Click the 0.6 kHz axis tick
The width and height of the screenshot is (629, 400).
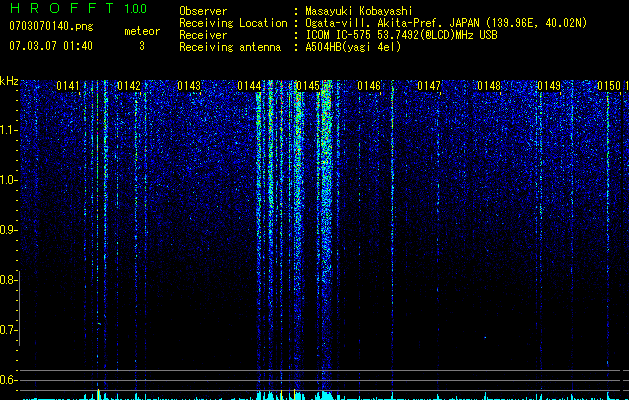point(8,380)
